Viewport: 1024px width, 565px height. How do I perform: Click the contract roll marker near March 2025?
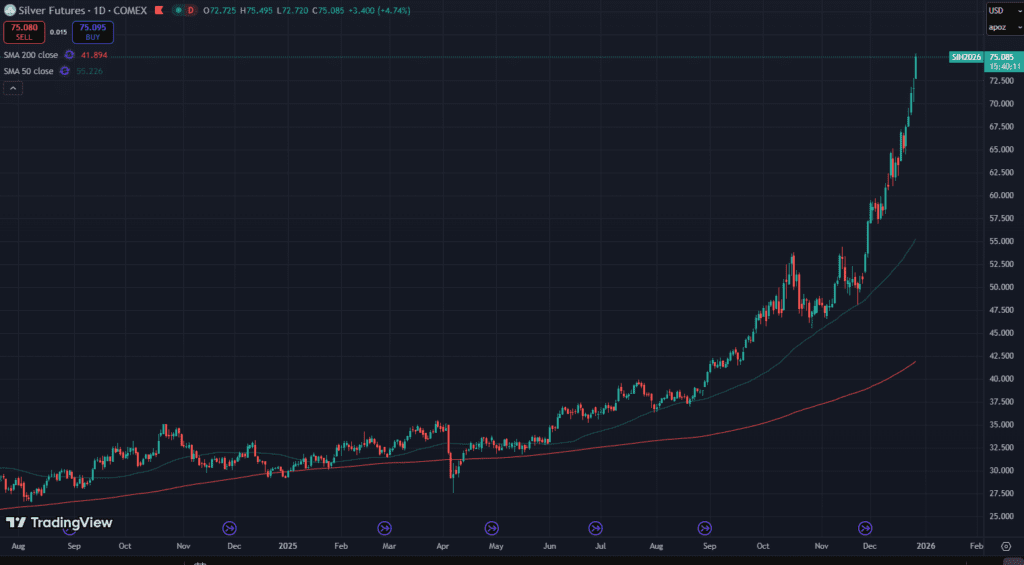[x=385, y=528]
